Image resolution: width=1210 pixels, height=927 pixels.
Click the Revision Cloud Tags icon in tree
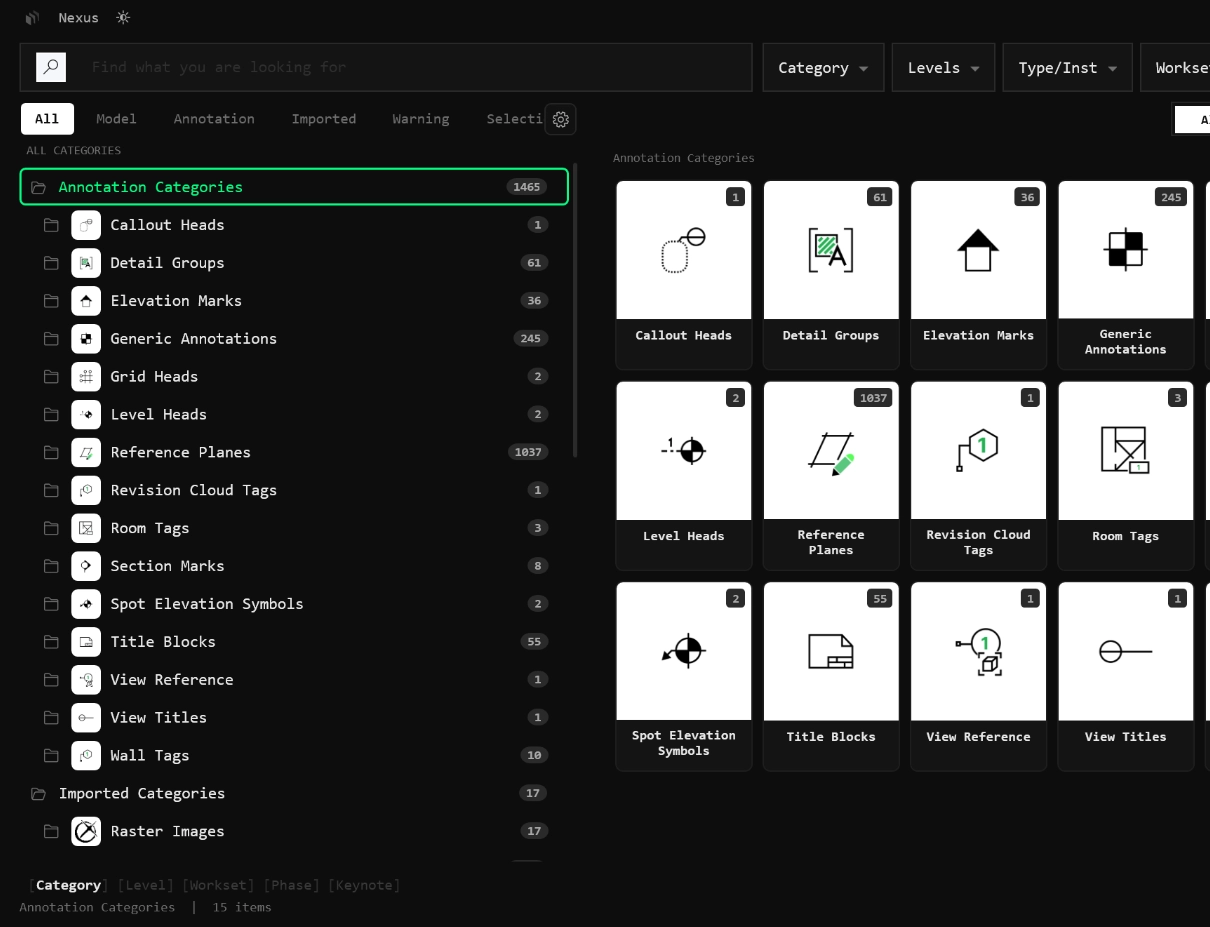point(86,491)
